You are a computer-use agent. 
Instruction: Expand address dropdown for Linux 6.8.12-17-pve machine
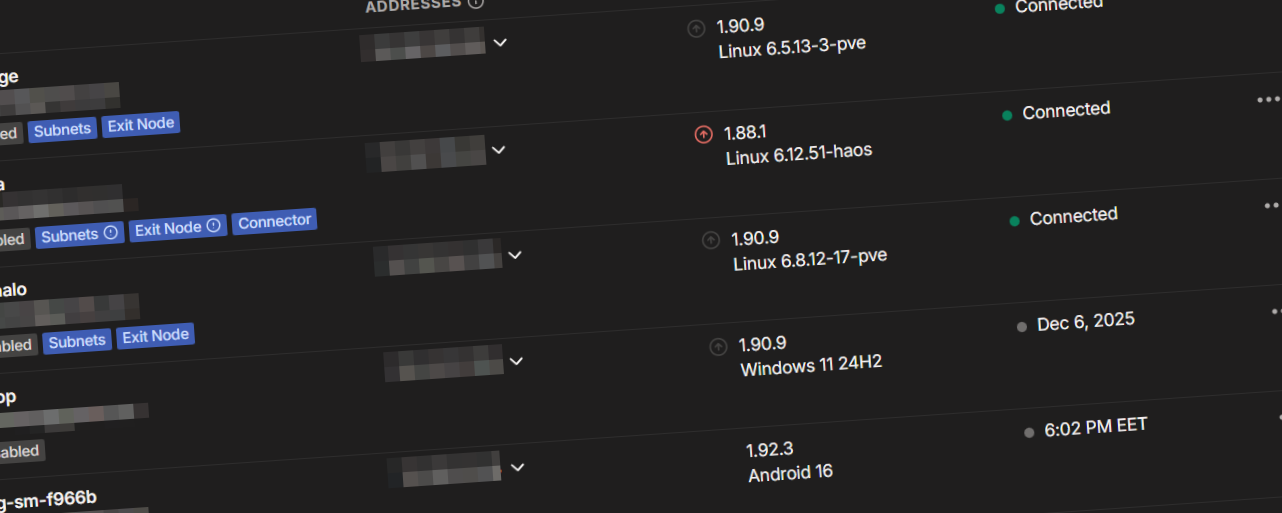(x=514, y=255)
